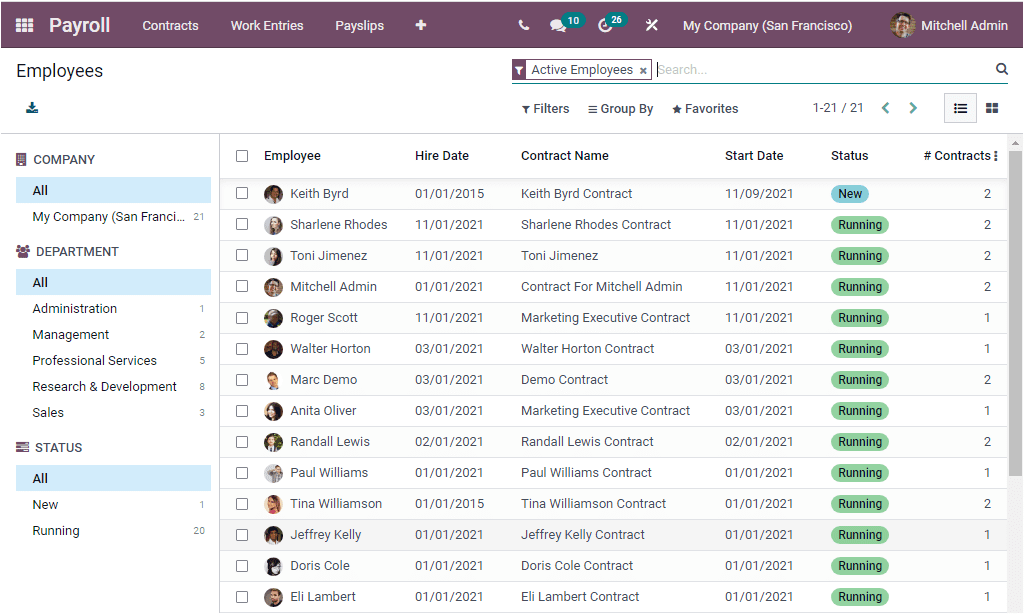The height and width of the screenshot is (614, 1024).
Task: Switch to kanban view
Action: pyautogui.click(x=991, y=107)
